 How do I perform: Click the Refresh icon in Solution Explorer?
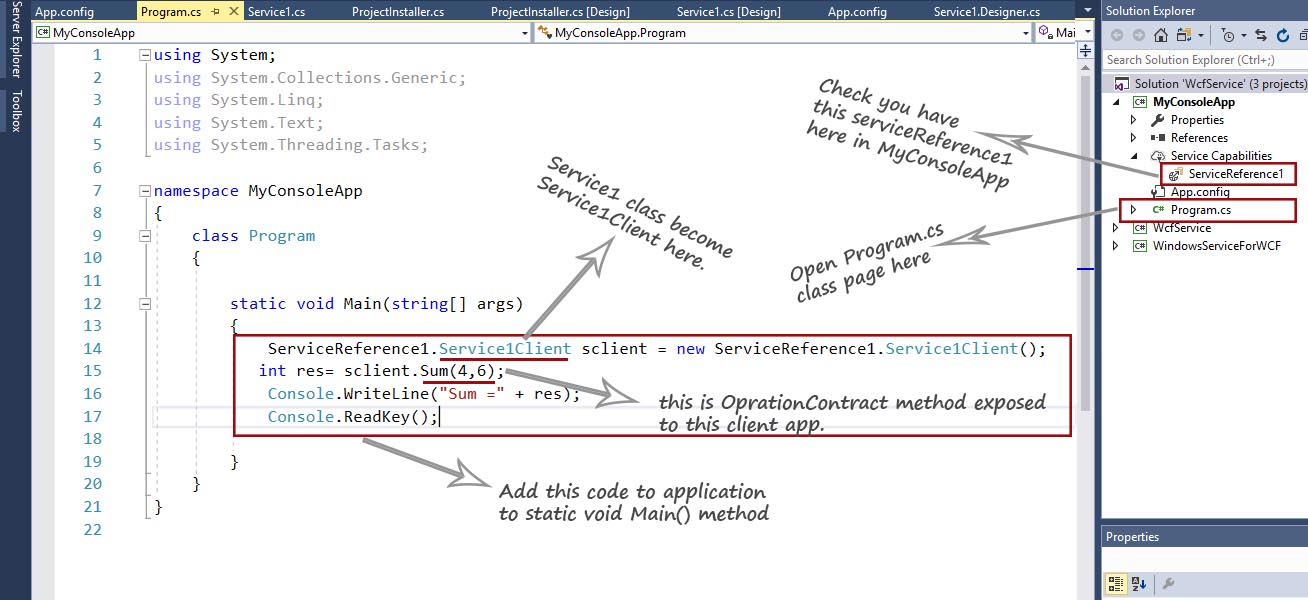[1281, 35]
